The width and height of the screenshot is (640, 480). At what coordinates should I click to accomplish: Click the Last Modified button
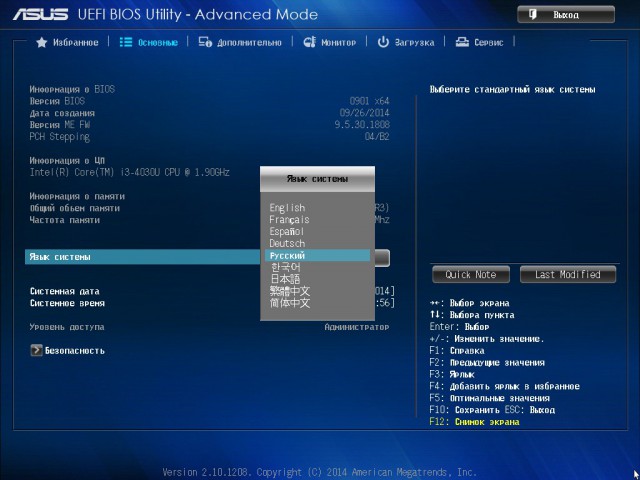click(568, 274)
